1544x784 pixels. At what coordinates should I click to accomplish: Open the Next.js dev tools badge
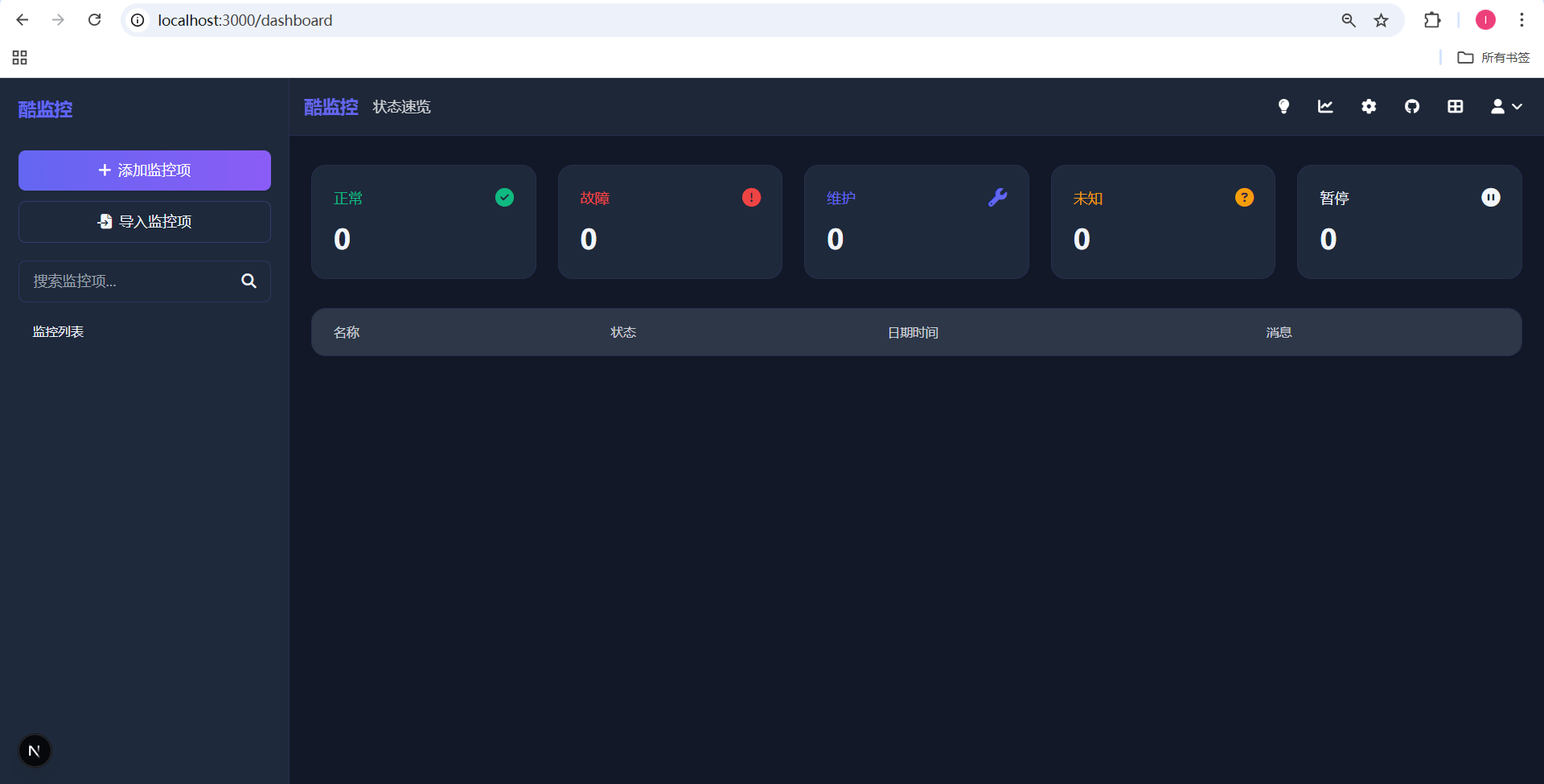(35, 751)
